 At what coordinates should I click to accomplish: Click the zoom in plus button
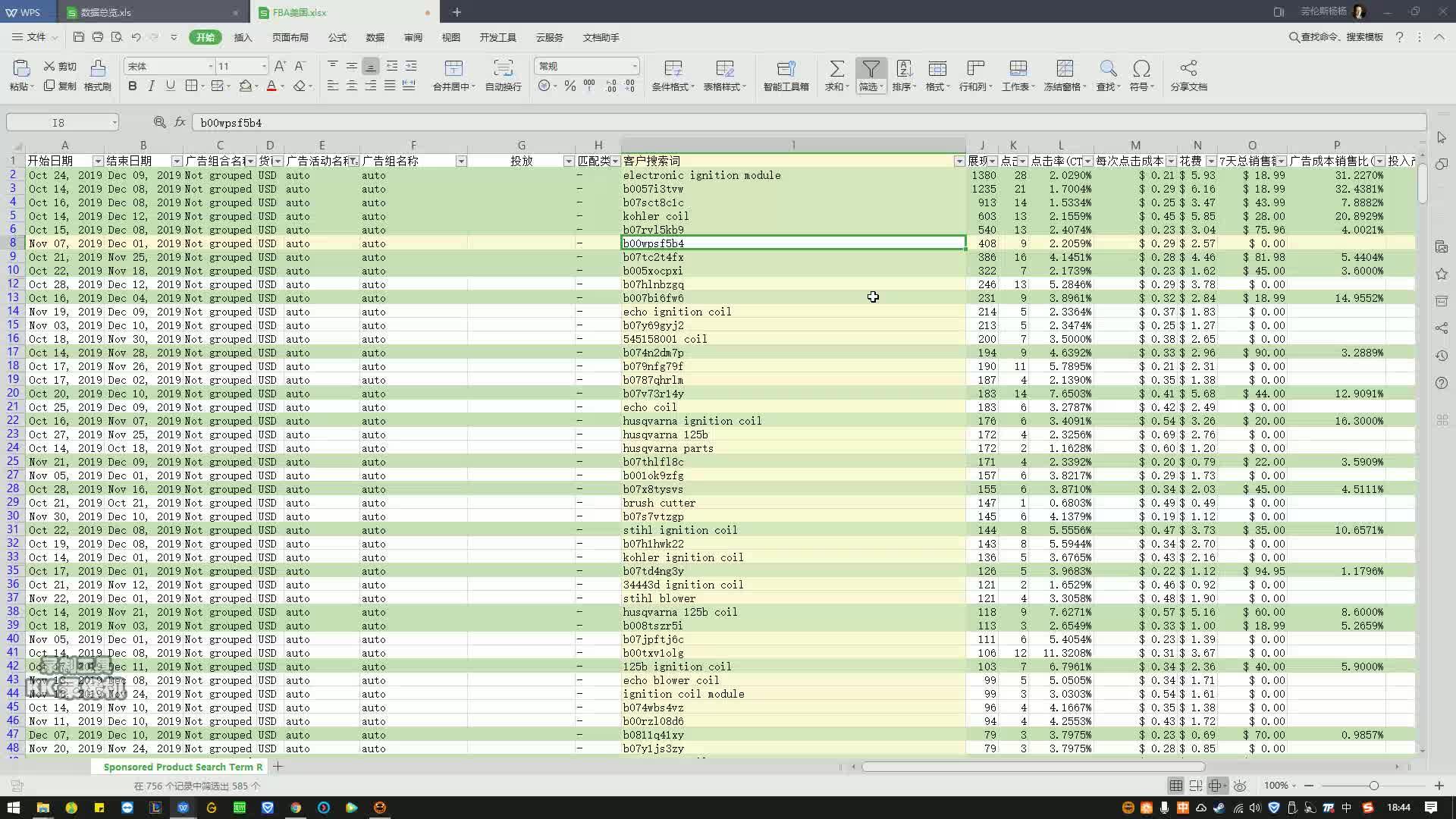(1439, 786)
